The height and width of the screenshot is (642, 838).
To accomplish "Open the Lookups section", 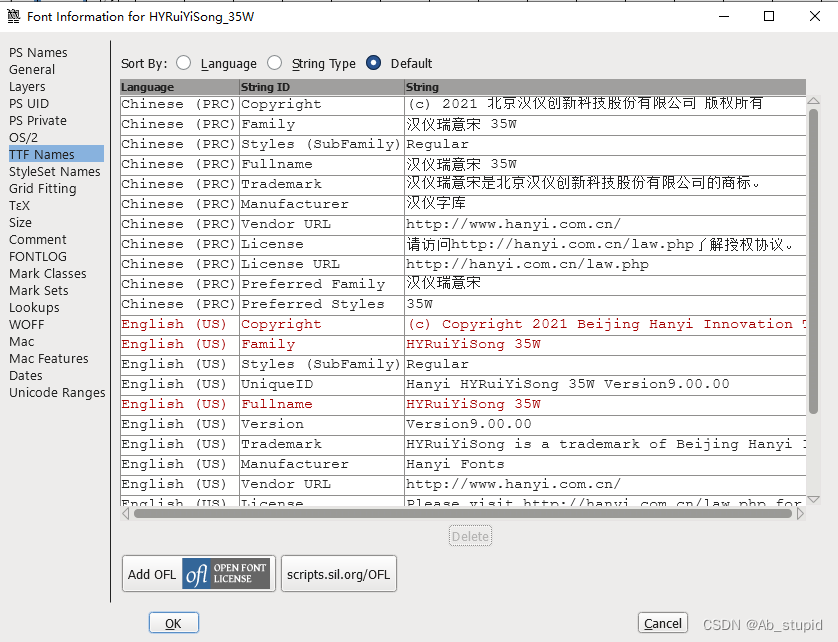I will pyautogui.click(x=34, y=307).
